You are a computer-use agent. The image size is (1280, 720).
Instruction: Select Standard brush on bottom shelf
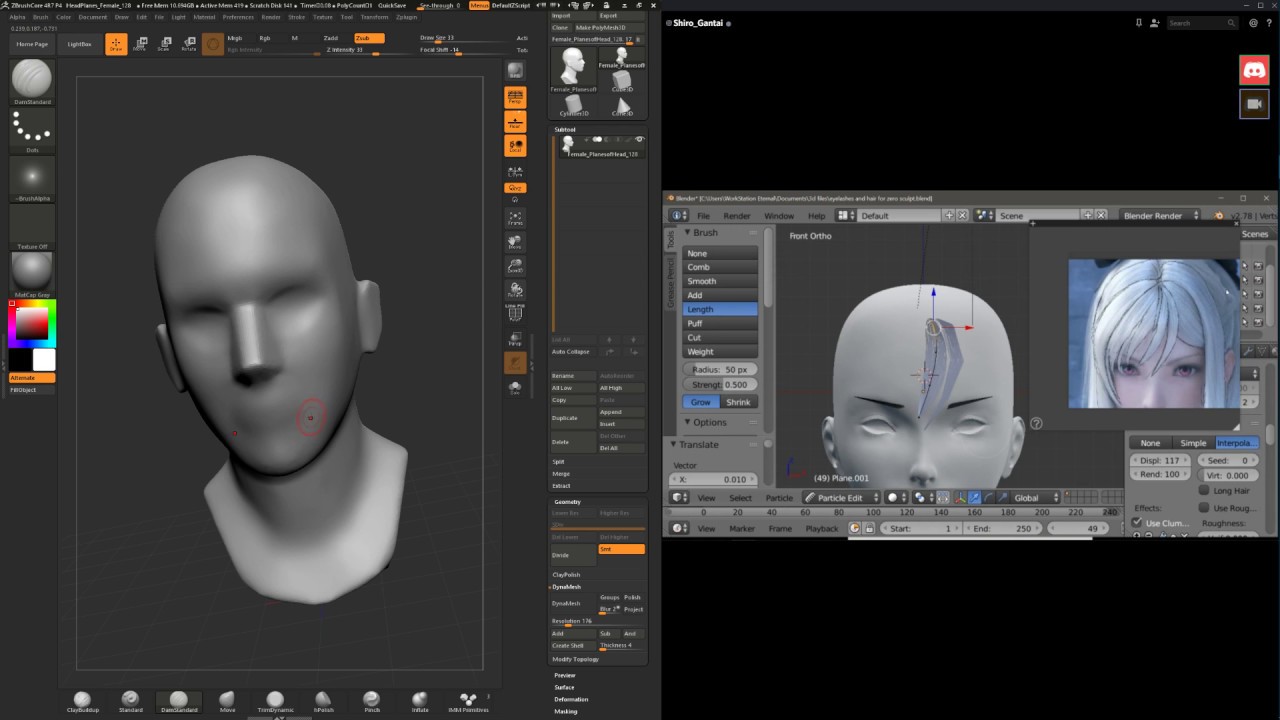pos(130,702)
